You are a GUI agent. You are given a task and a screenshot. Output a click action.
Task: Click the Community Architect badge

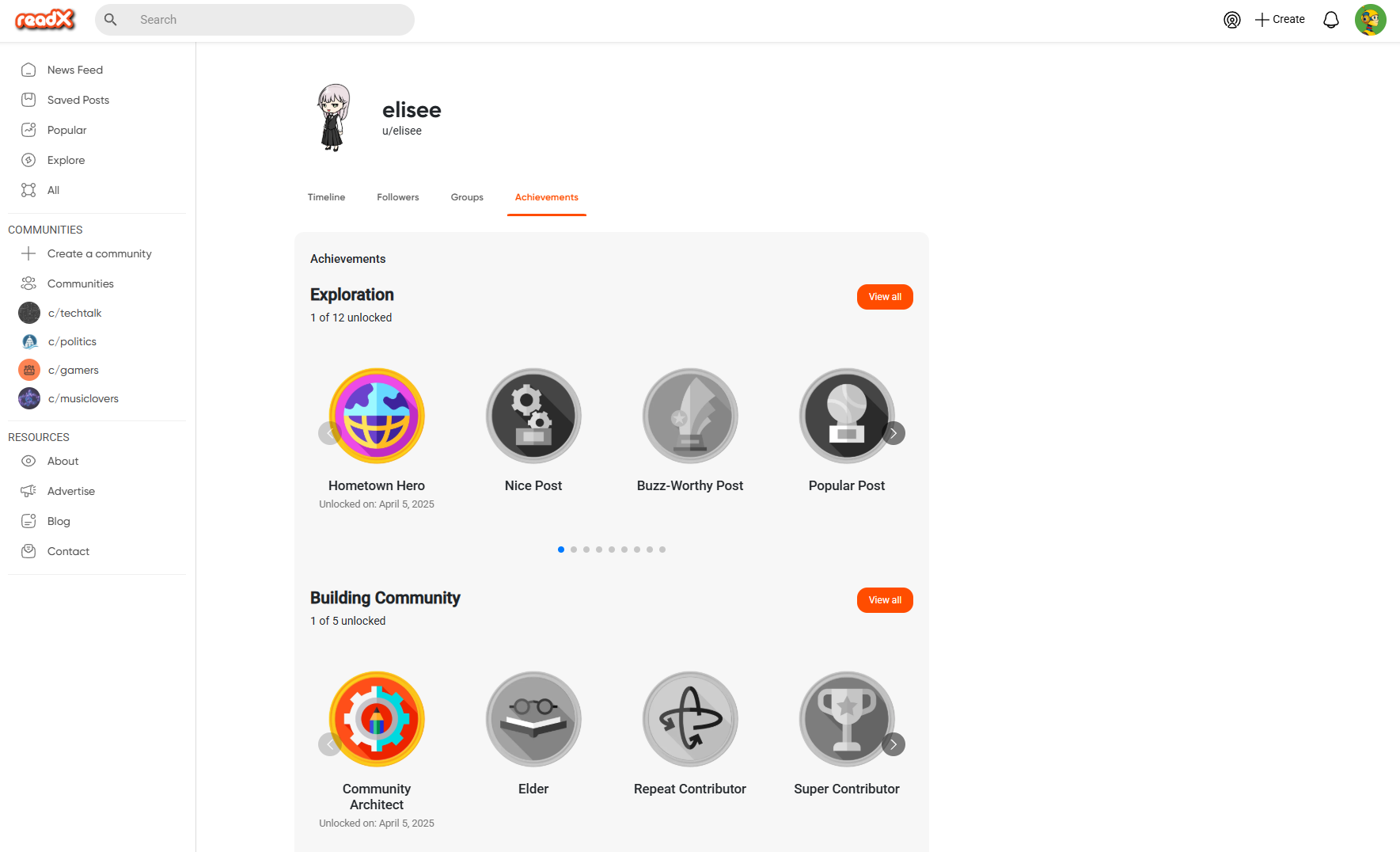(x=377, y=719)
